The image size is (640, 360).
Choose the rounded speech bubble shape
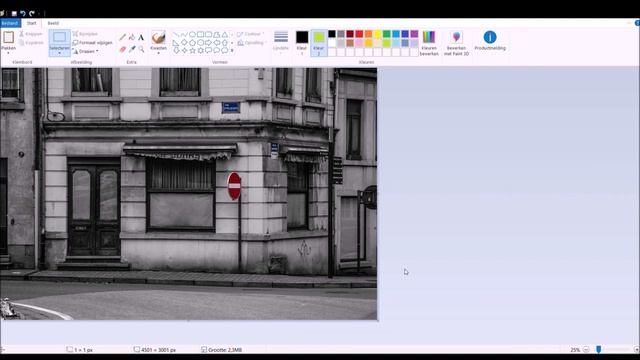coord(209,51)
